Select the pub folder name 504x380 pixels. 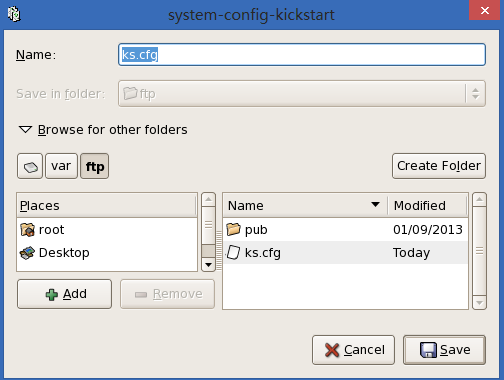click(256, 230)
